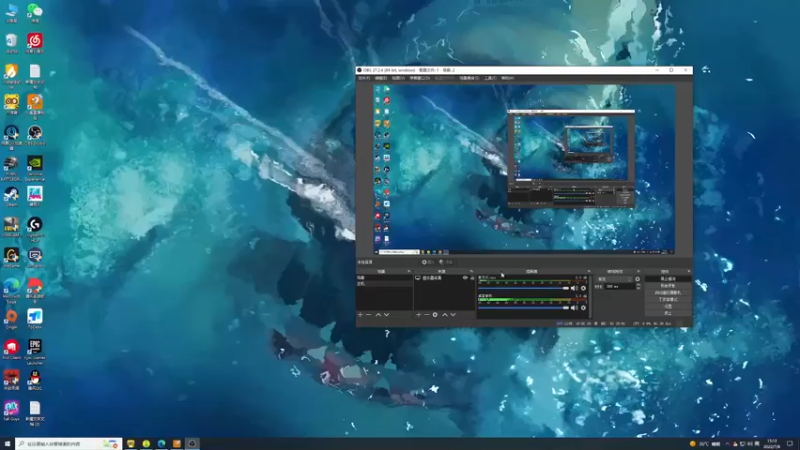The image size is (800, 450).
Task: Click Audio Mixer dock header float icon
Action: click(x=589, y=271)
